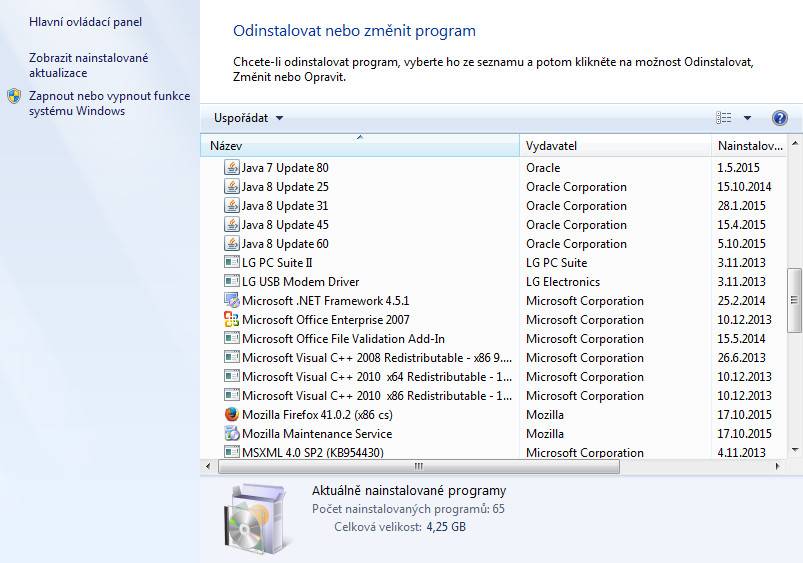Click the Visual C++ 2008 Redistributable icon
Image resolution: width=803 pixels, height=563 pixels.
tap(232, 357)
